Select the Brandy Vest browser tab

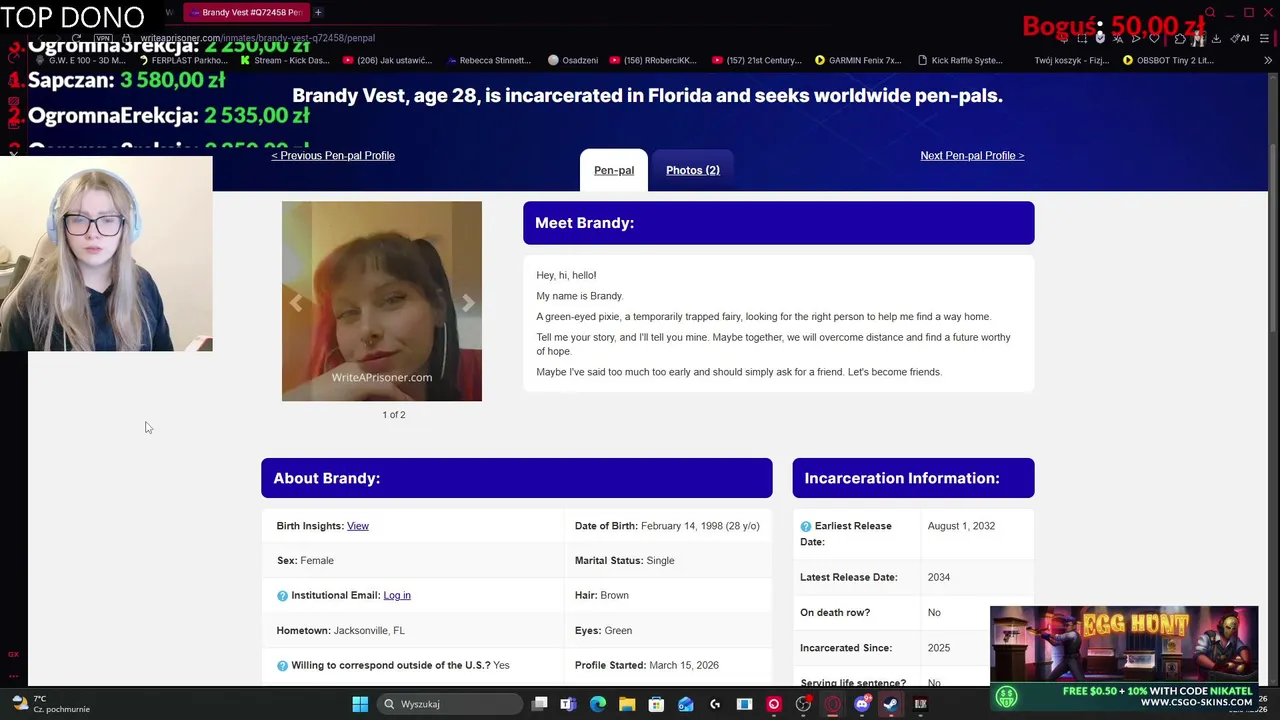pos(245,12)
